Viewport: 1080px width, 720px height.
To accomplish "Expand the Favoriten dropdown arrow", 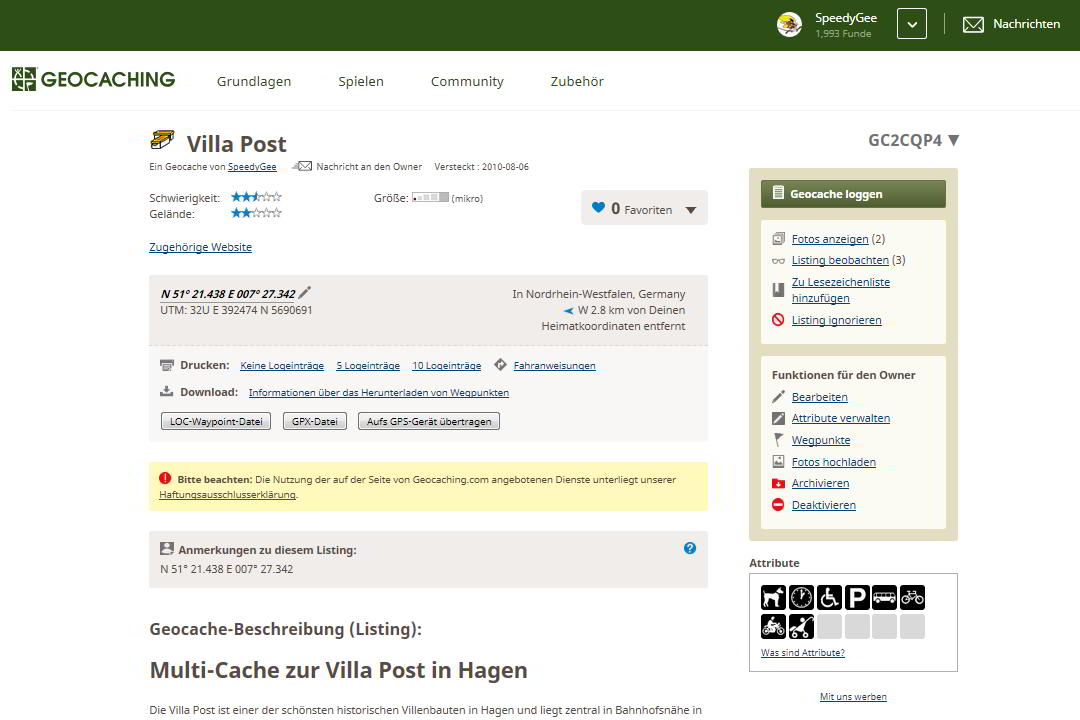I will point(691,210).
